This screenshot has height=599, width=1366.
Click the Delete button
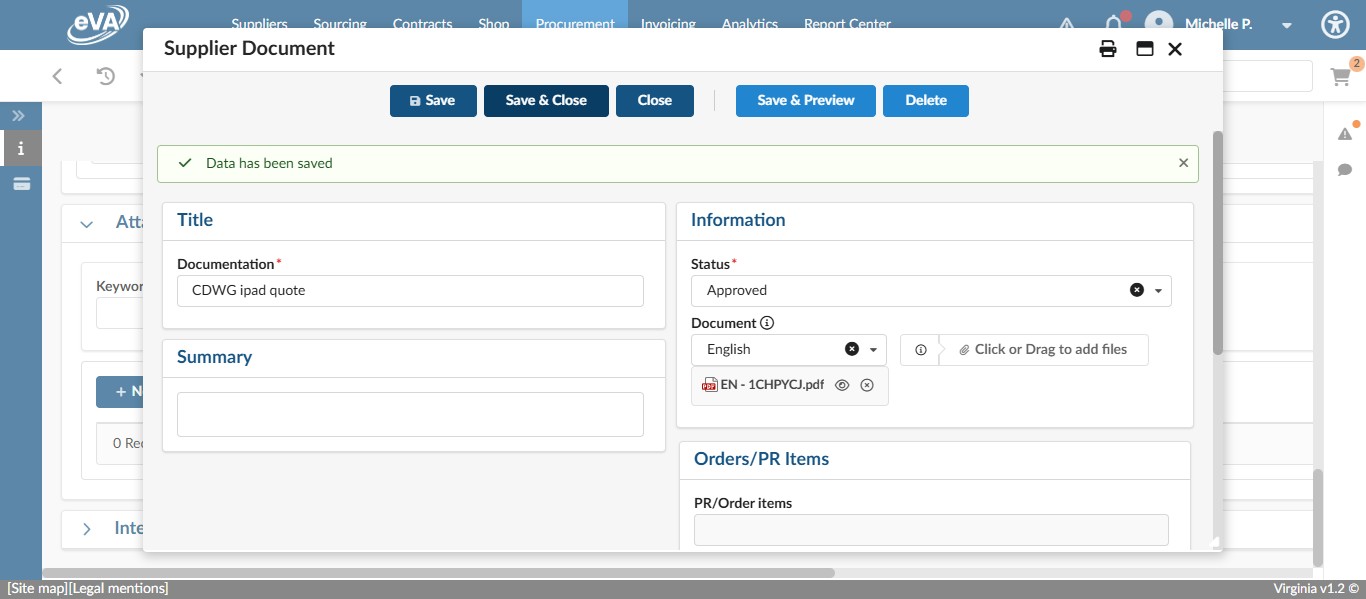[x=925, y=100]
